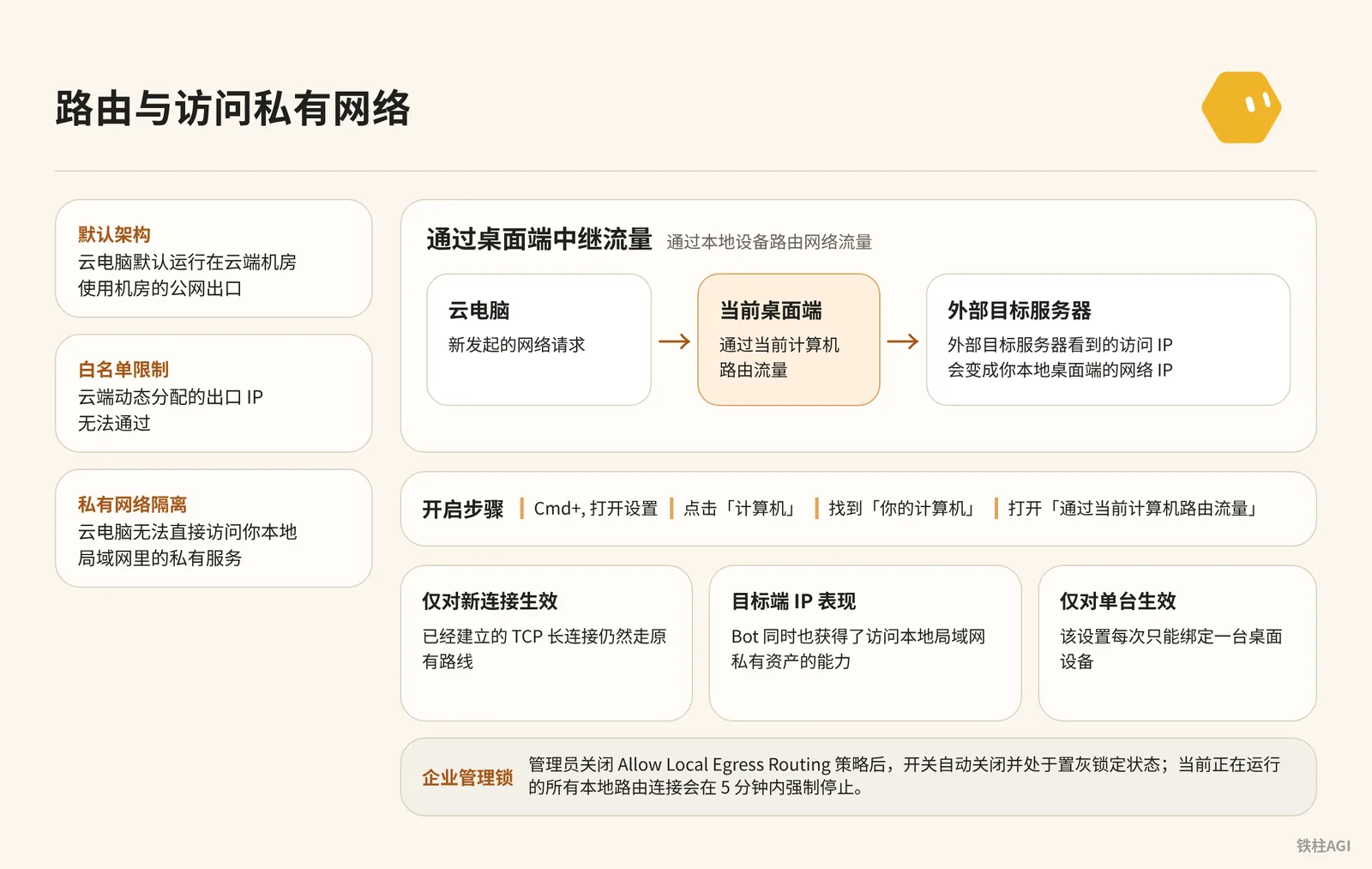
Task: Click the 目标端 IP 表现 card title
Action: 793,600
